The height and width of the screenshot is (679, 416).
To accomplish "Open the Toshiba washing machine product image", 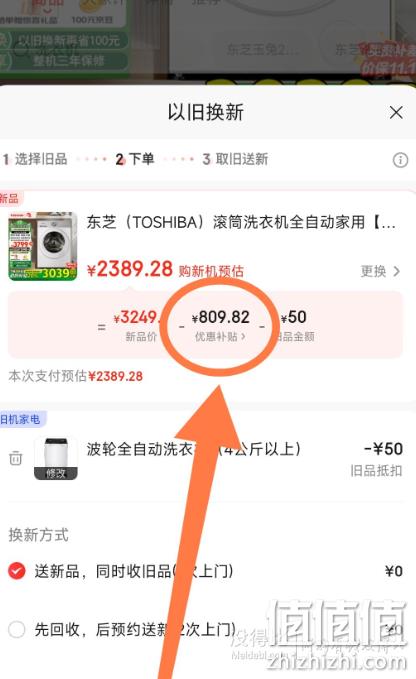I will tap(43, 246).
